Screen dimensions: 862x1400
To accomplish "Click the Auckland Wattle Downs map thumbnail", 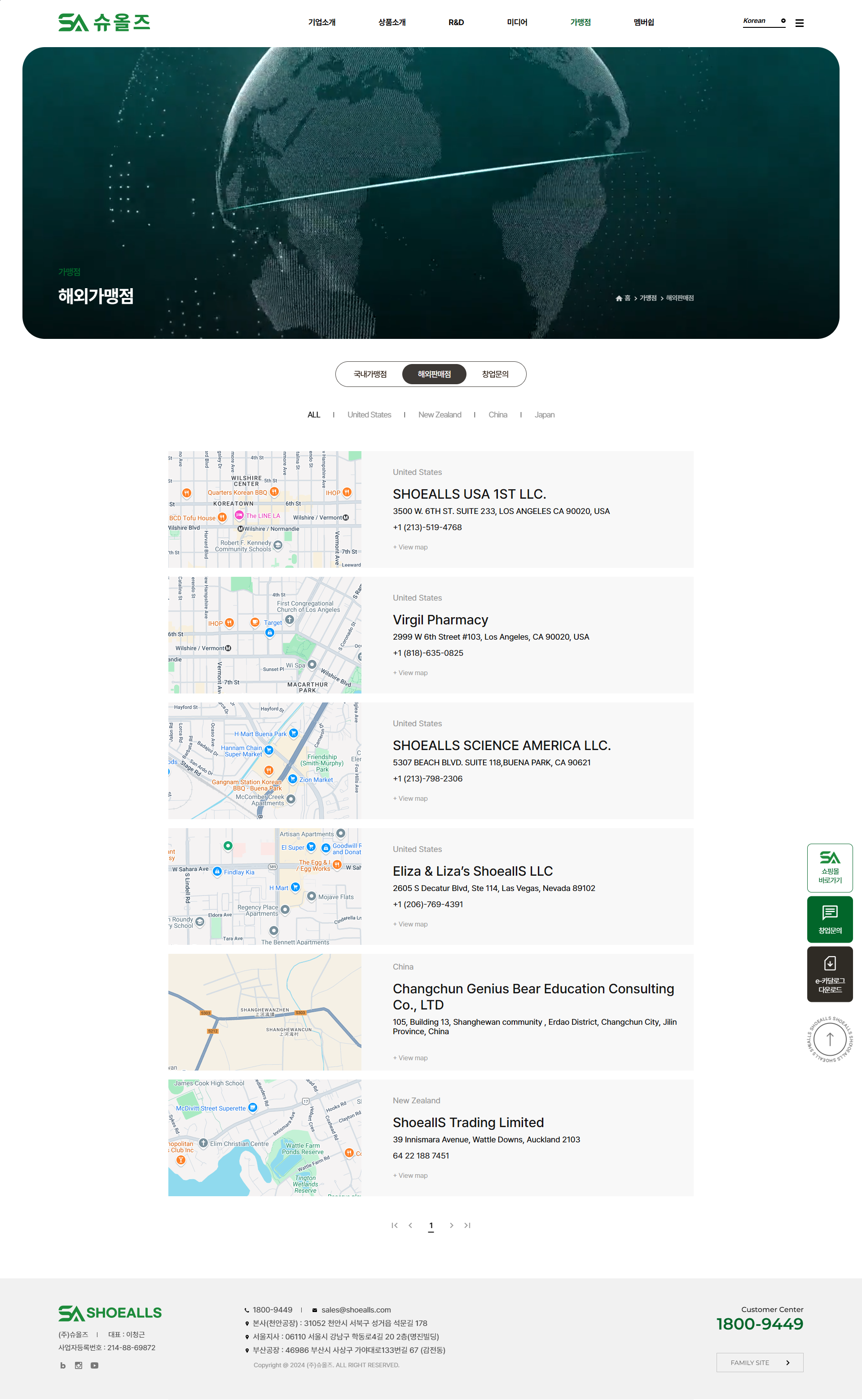I will (x=264, y=1138).
